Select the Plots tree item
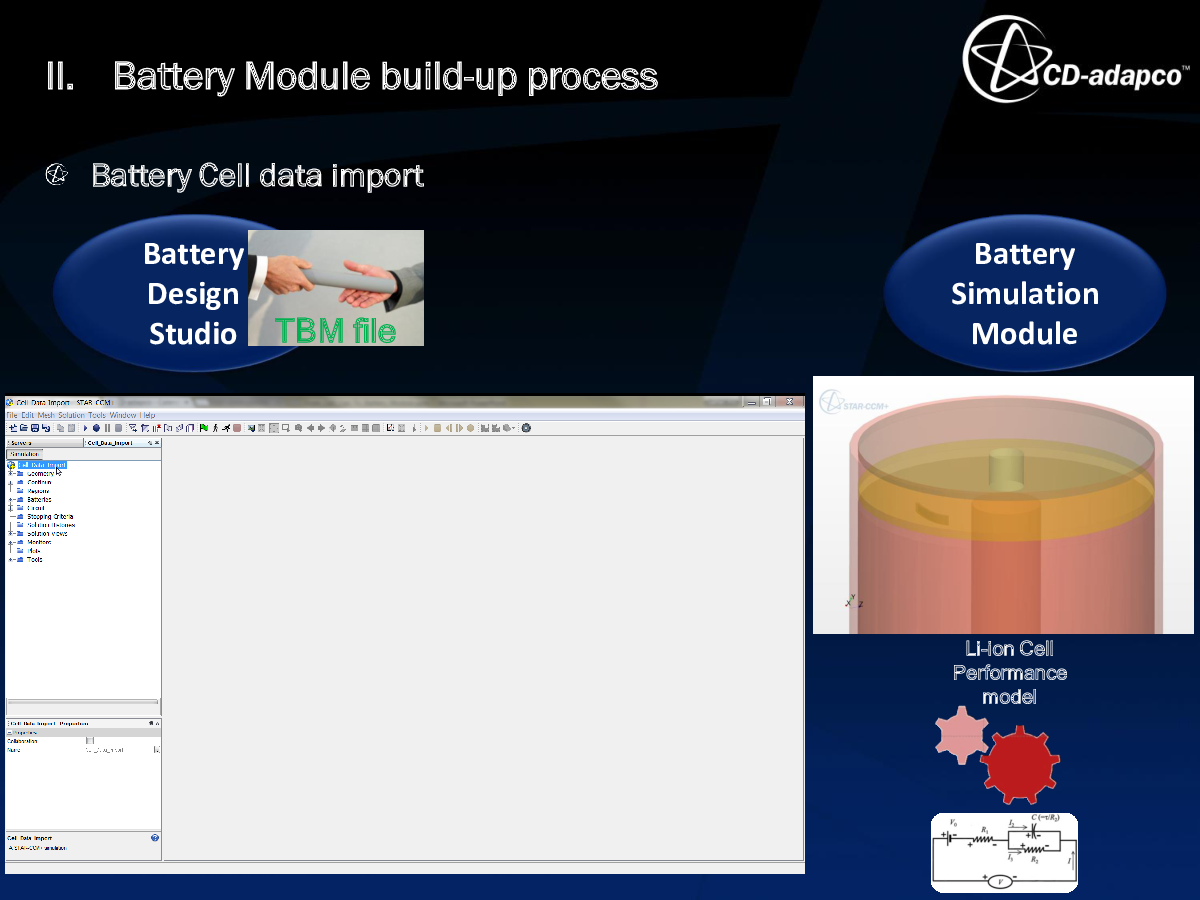1200x900 pixels. (x=33, y=551)
